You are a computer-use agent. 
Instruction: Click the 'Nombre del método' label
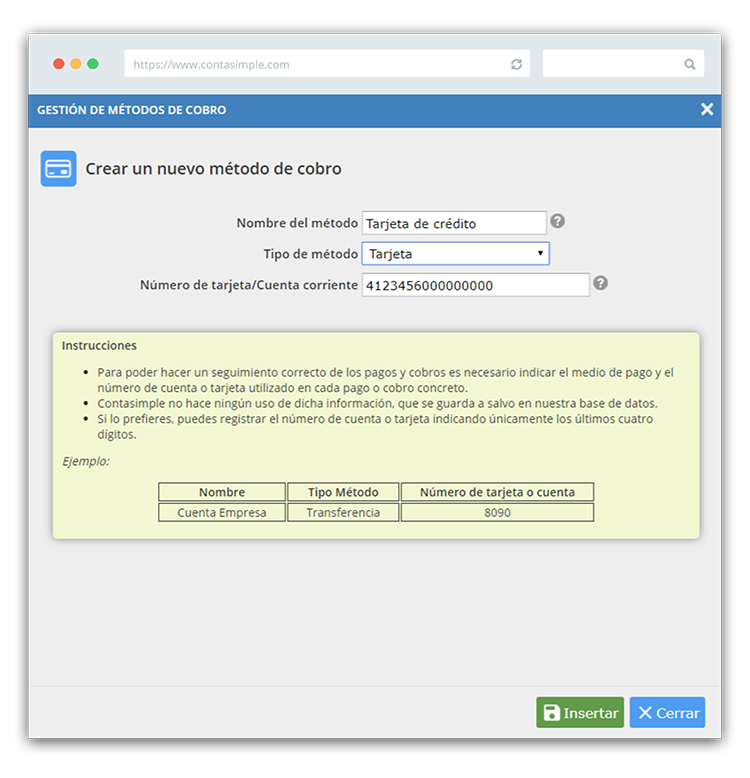point(297,223)
